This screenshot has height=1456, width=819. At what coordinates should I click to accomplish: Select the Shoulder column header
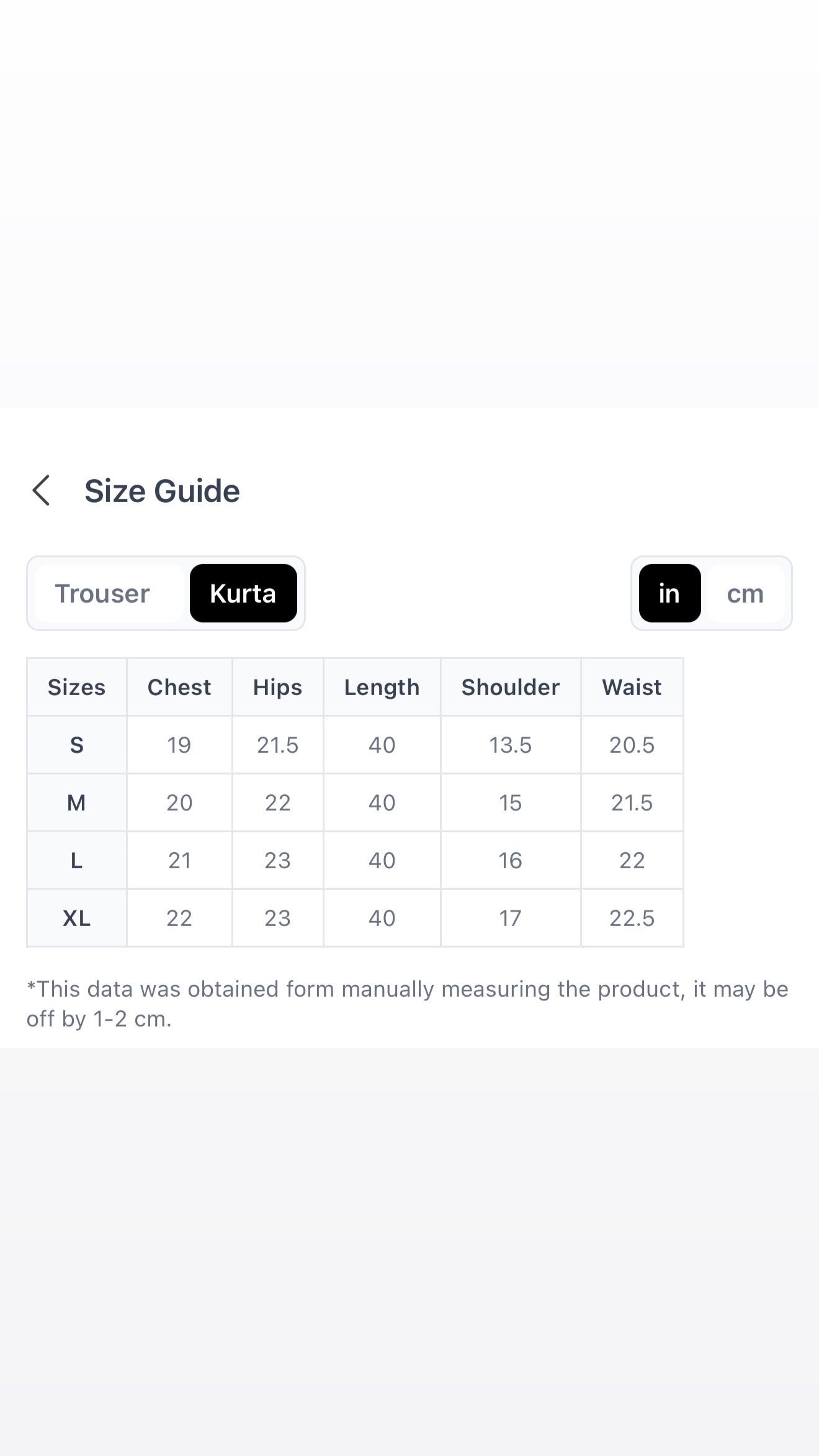[x=510, y=687]
